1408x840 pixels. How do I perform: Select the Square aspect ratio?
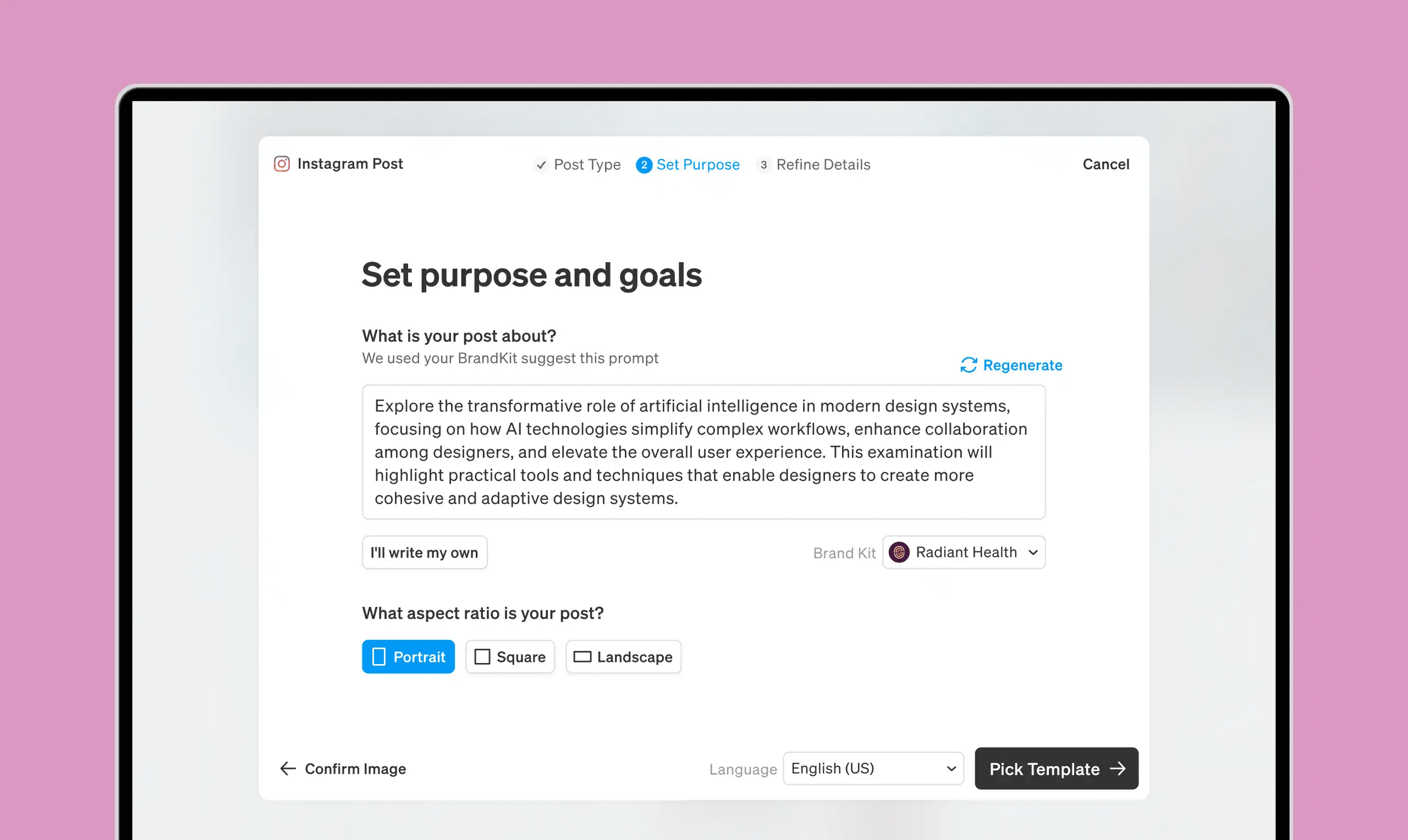click(510, 656)
